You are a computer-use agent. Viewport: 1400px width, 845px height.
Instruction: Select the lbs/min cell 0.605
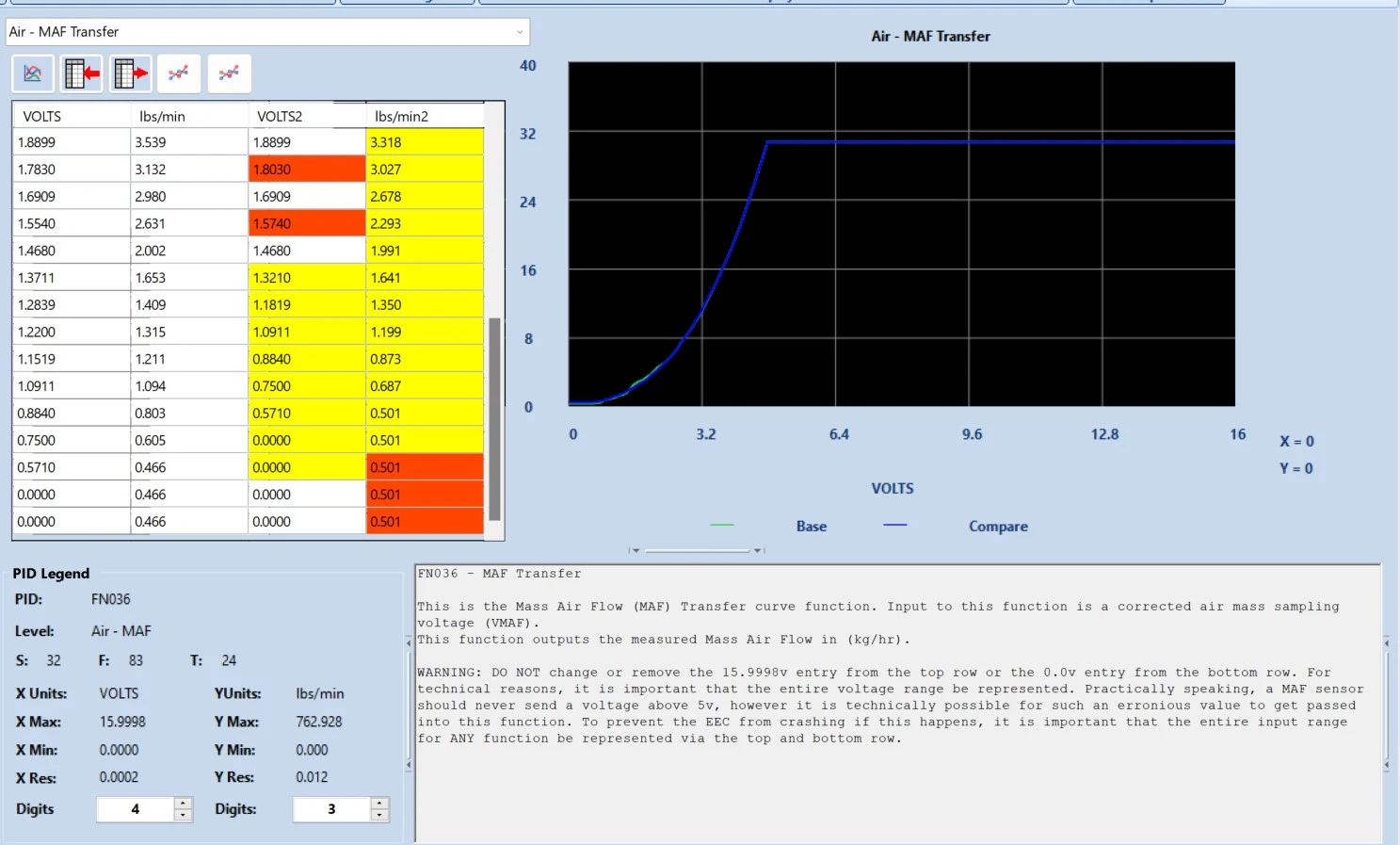[189, 440]
